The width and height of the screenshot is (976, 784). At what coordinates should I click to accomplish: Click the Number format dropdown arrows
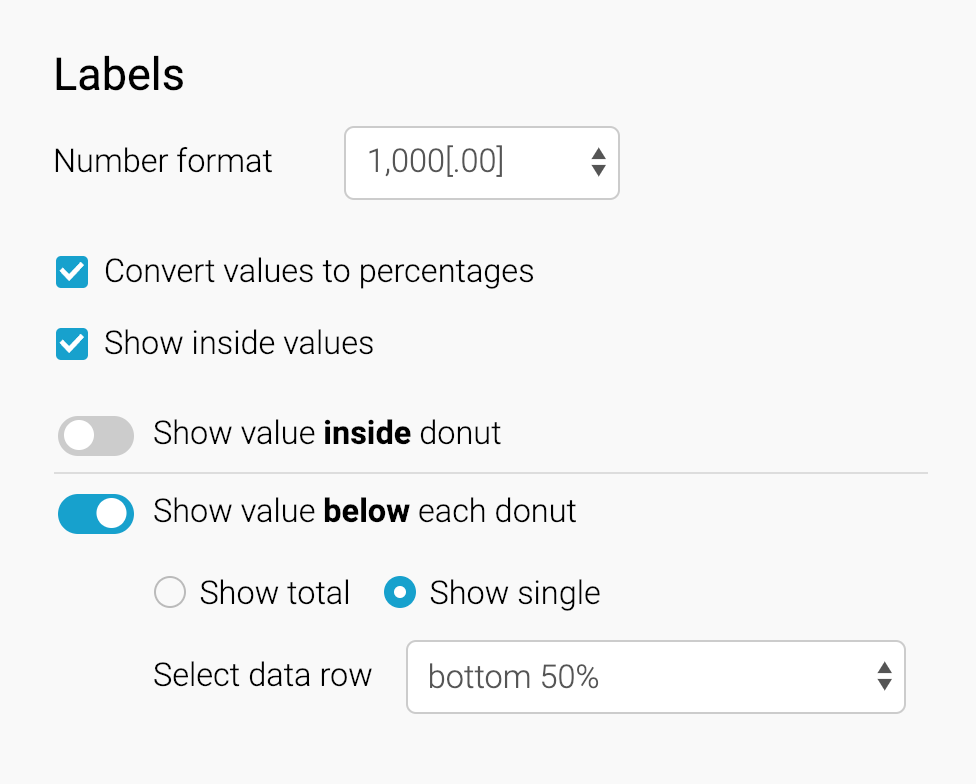coord(598,162)
